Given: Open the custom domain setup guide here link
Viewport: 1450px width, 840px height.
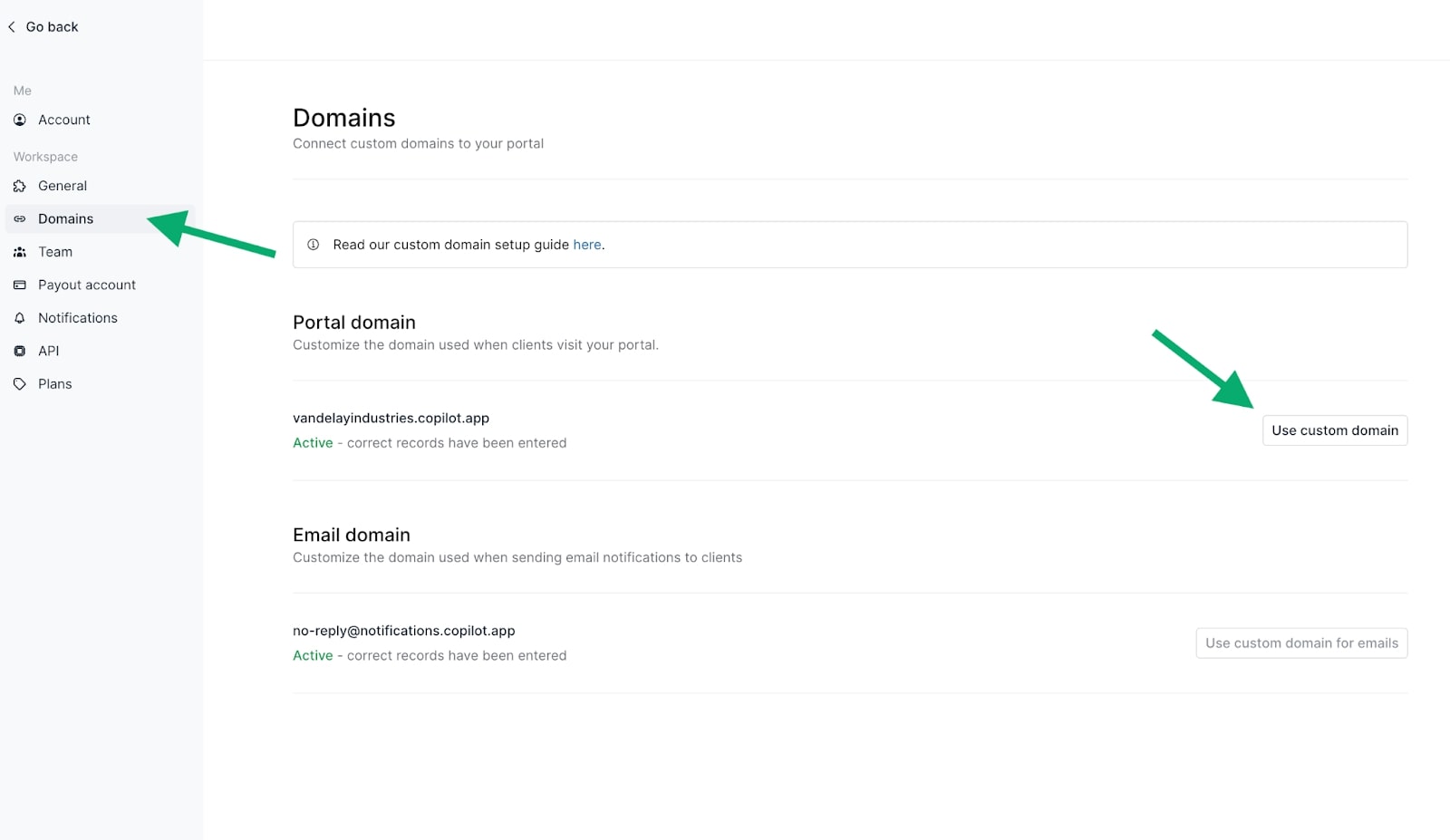Looking at the screenshot, I should point(586,245).
